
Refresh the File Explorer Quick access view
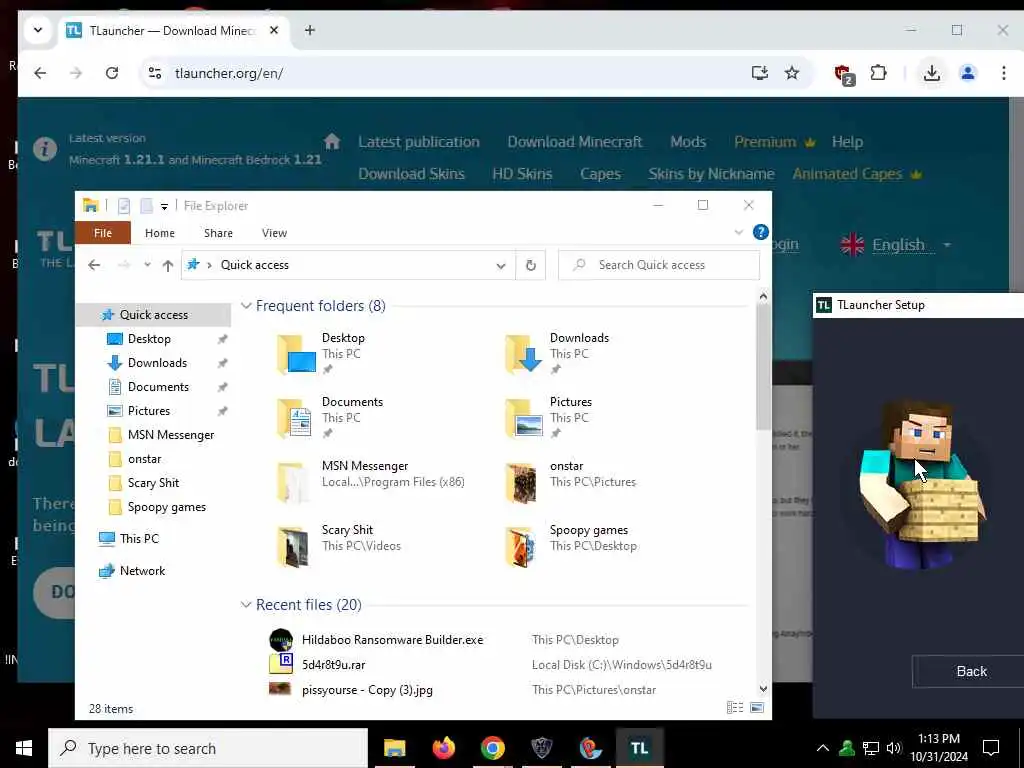pyautogui.click(x=530, y=265)
